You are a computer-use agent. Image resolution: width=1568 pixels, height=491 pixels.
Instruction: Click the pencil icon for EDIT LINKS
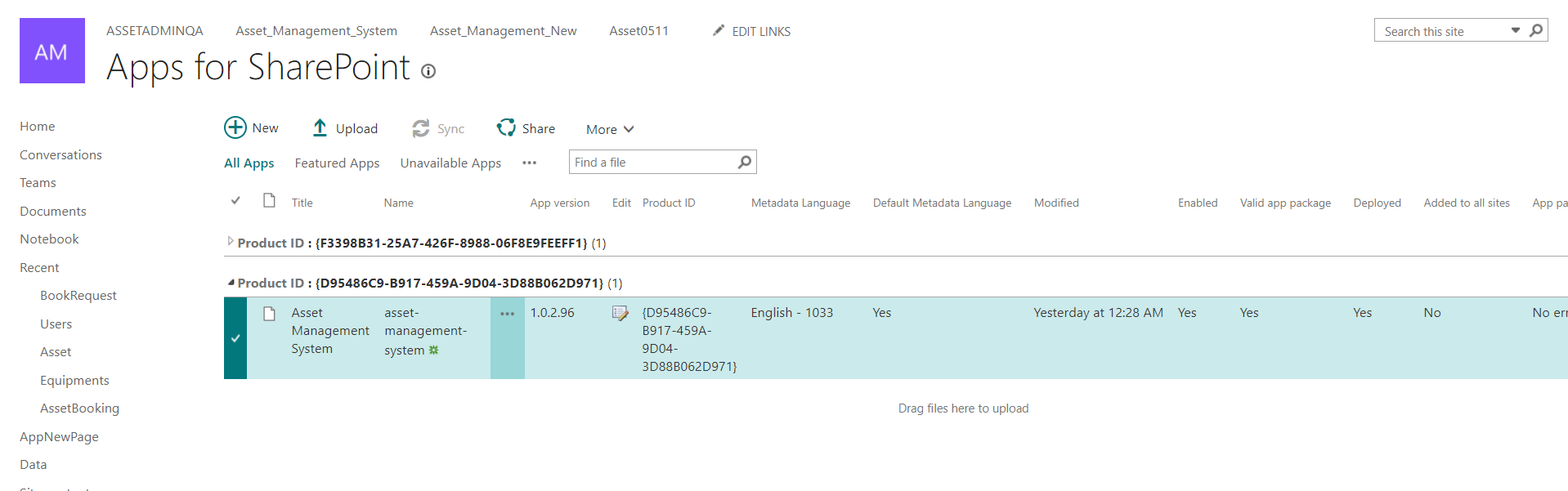click(719, 30)
